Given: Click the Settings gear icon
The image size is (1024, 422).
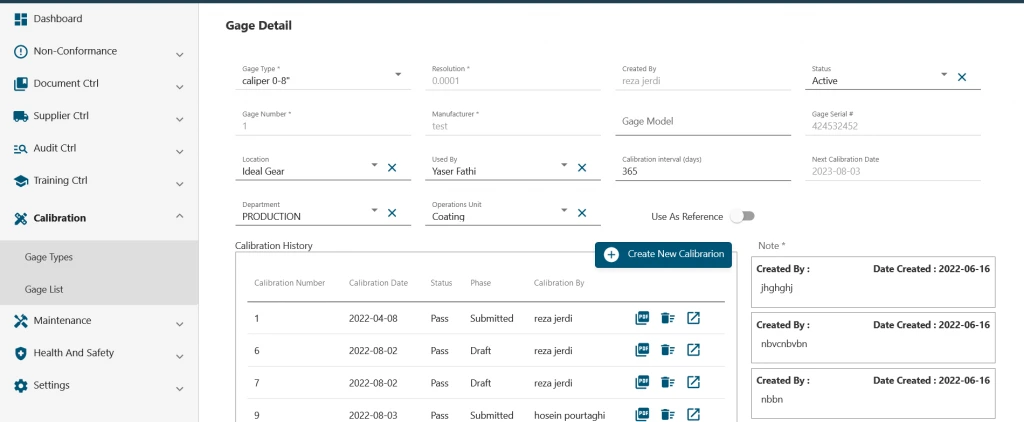Looking at the screenshot, I should click(21, 385).
